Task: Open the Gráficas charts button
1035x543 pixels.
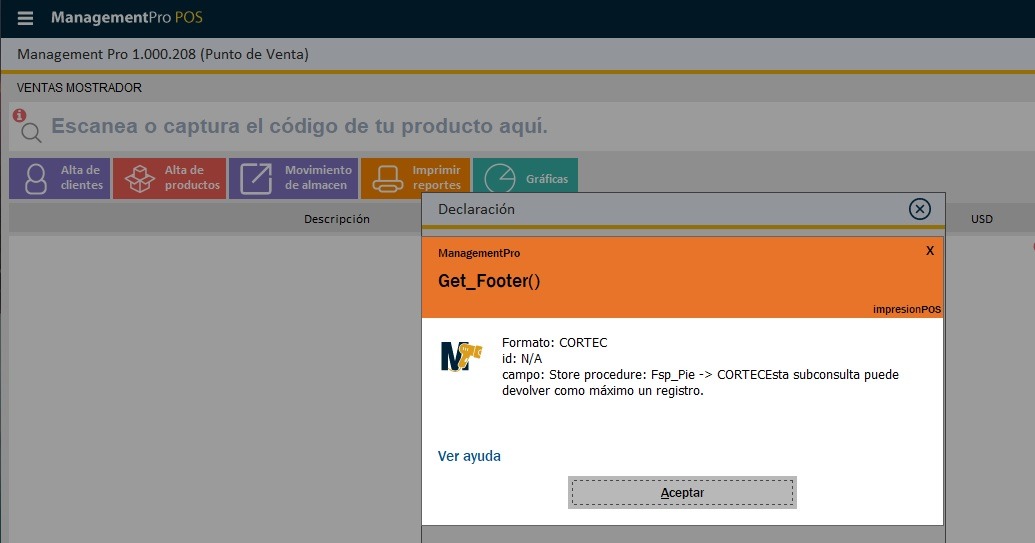Action: point(525,177)
